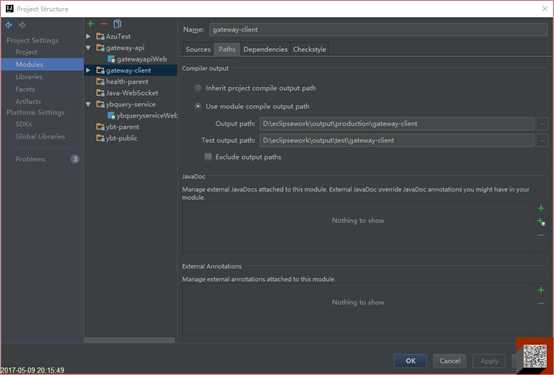Add JavaDoc URL with globe-plus icon

pos(541,222)
